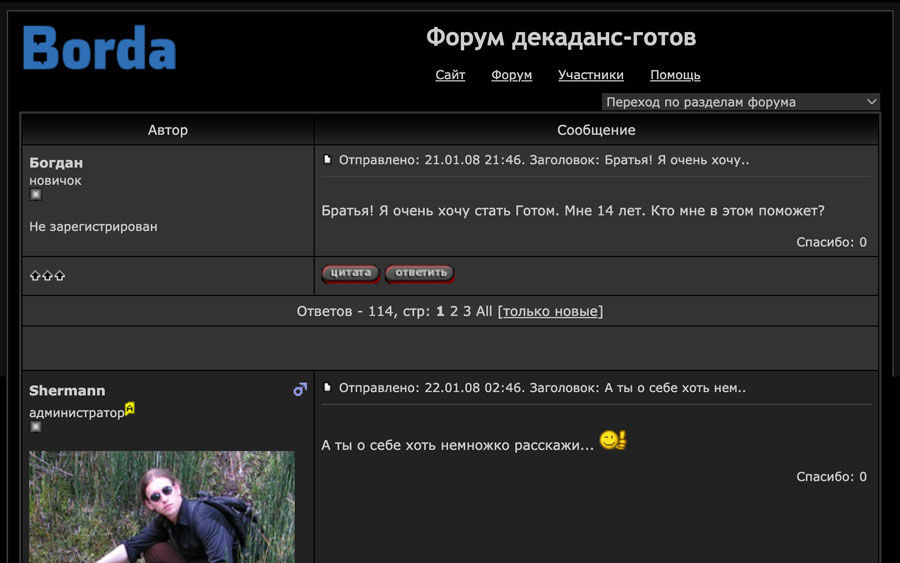Go to page 2 of replies

(x=454, y=311)
